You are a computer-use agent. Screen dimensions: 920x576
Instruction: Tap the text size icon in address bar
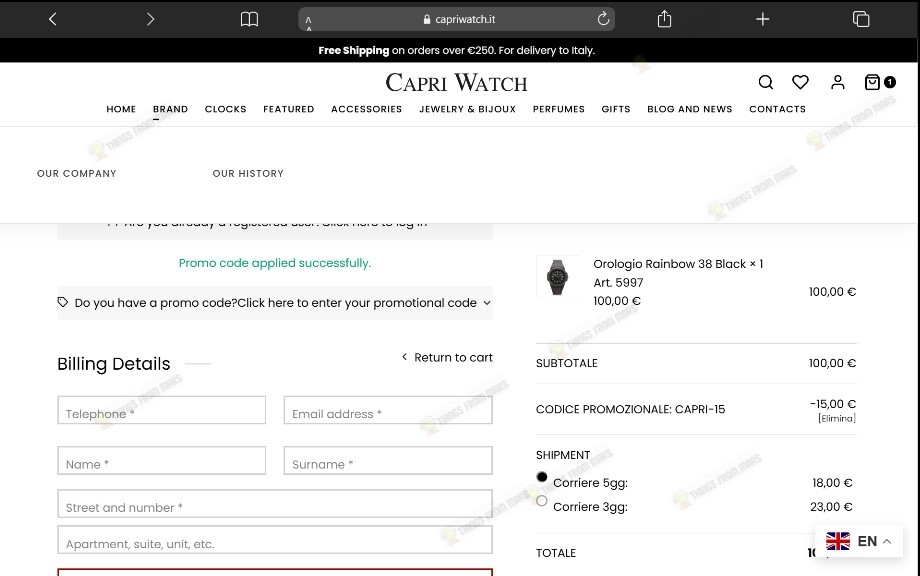point(309,22)
